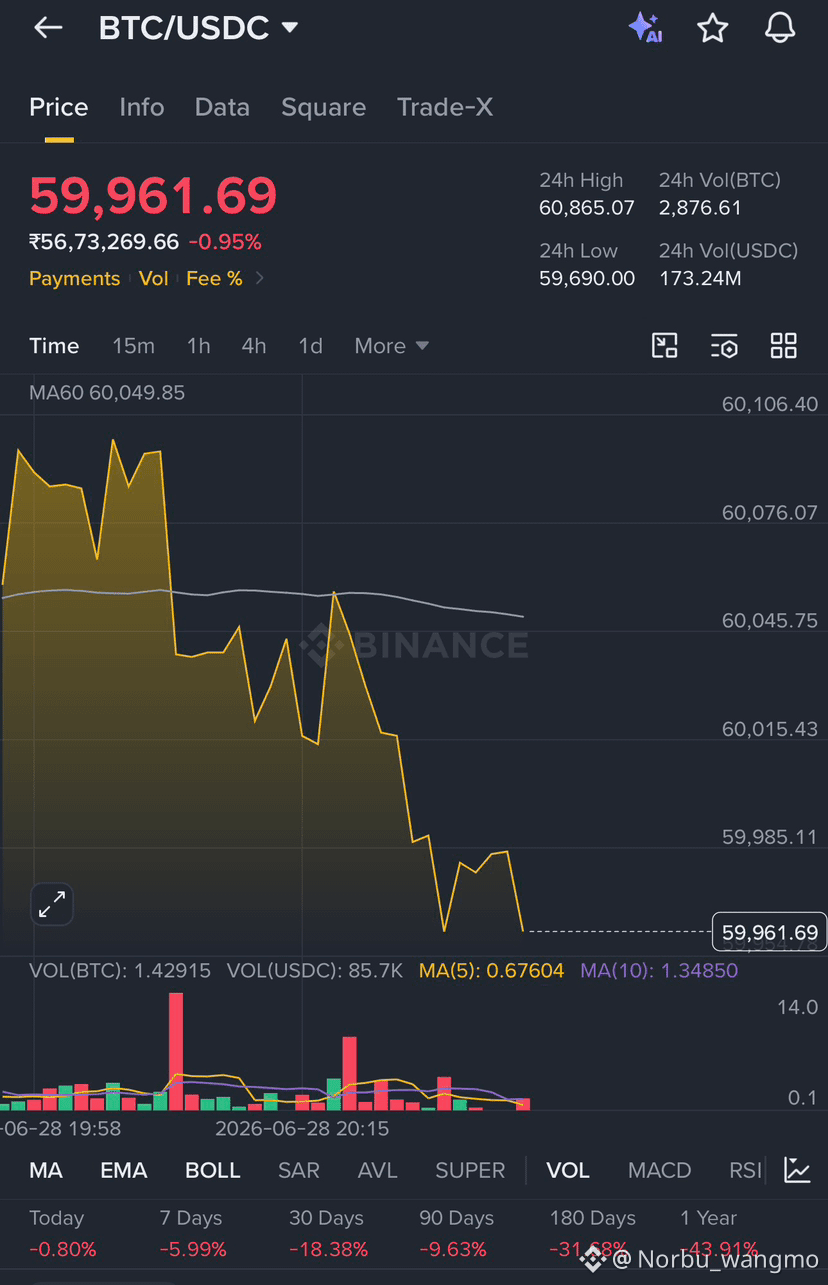Toggle the EMA indicator
The width and height of the screenshot is (828, 1285).
124,1170
